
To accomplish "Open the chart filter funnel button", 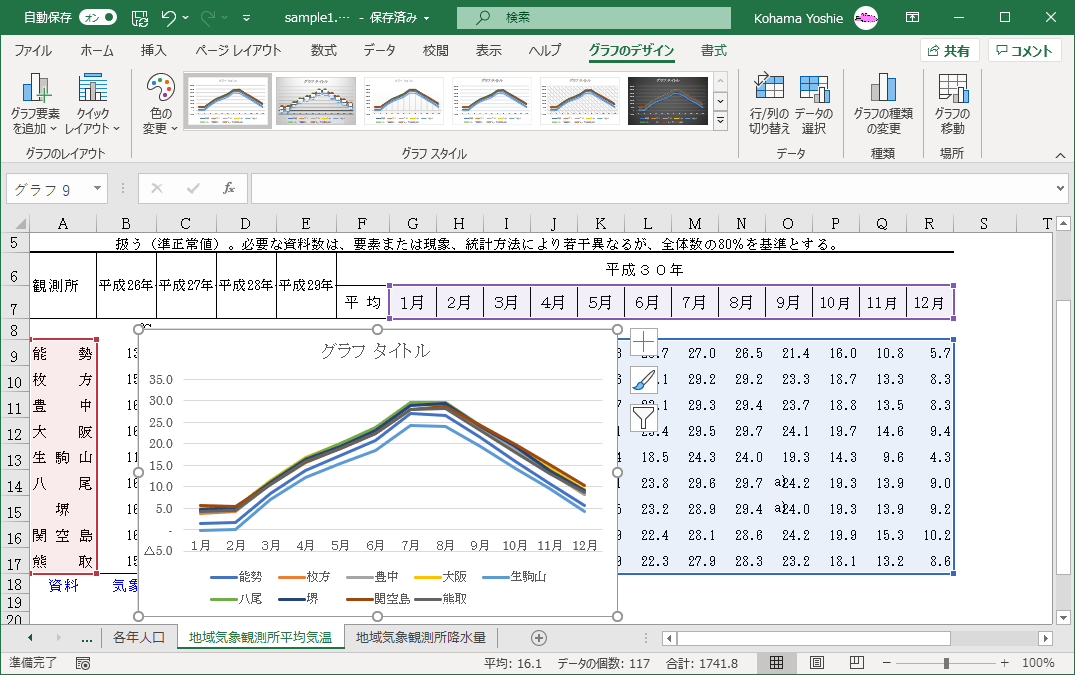I will pyautogui.click(x=644, y=418).
